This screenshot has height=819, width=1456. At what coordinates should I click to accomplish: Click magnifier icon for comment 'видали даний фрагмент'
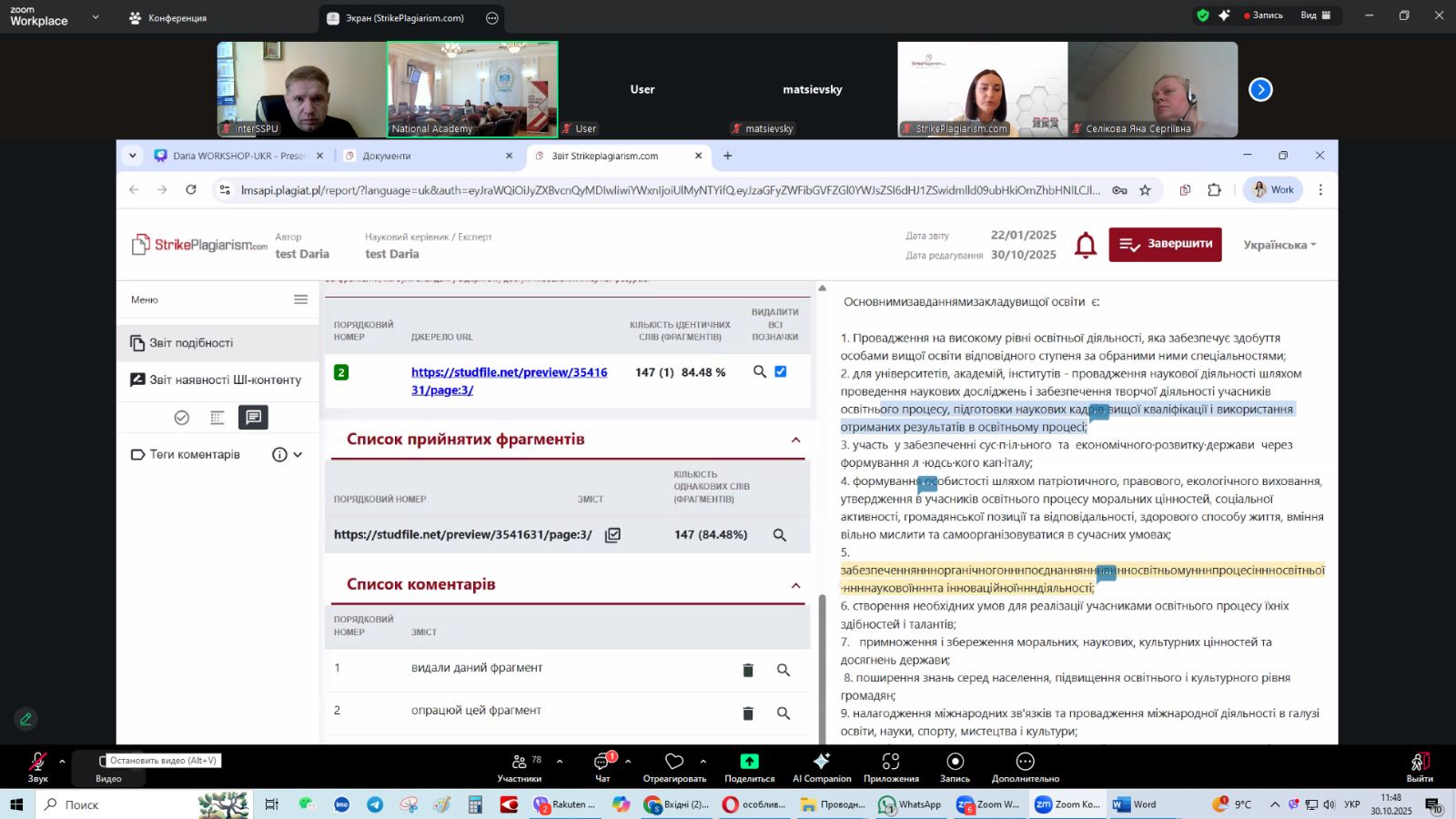tap(783, 671)
